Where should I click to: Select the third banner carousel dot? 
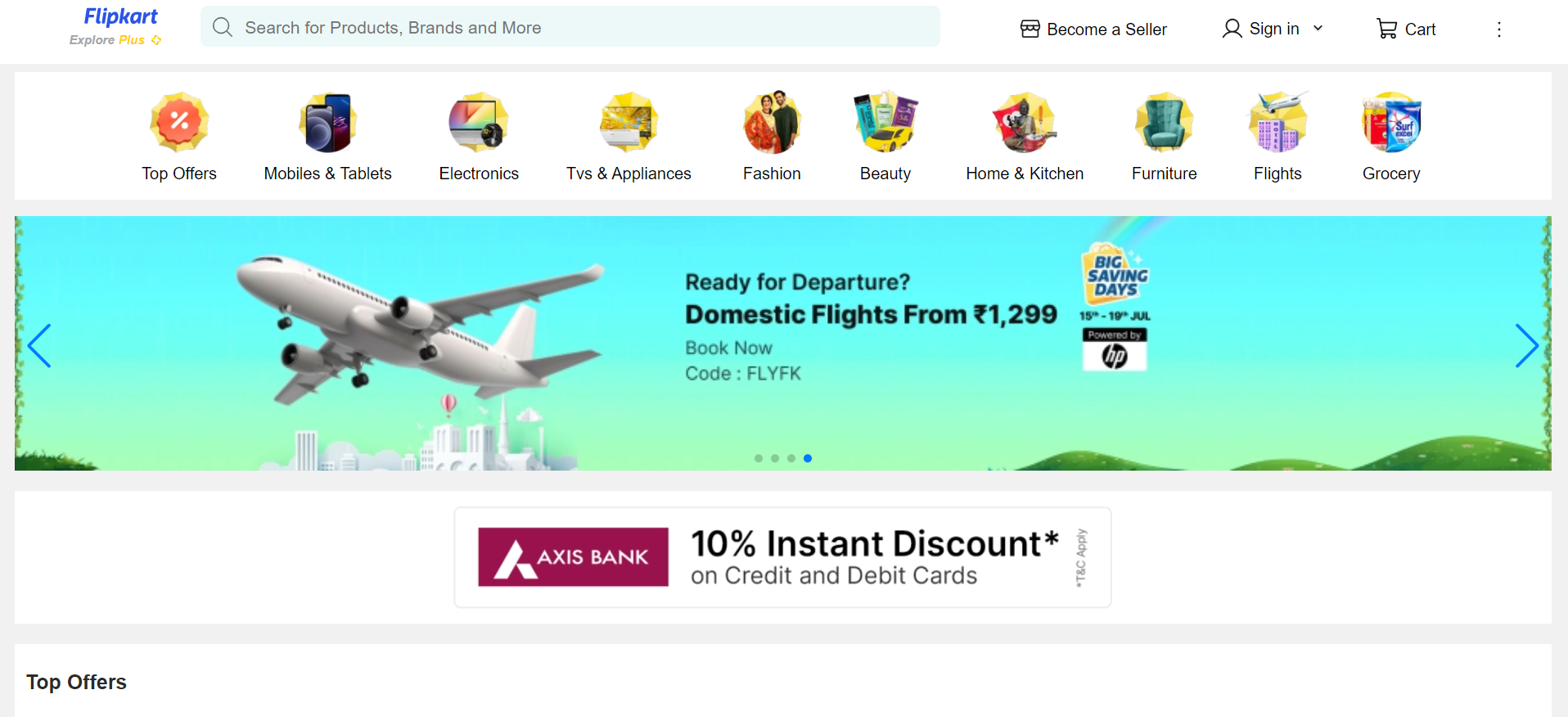pos(791,458)
